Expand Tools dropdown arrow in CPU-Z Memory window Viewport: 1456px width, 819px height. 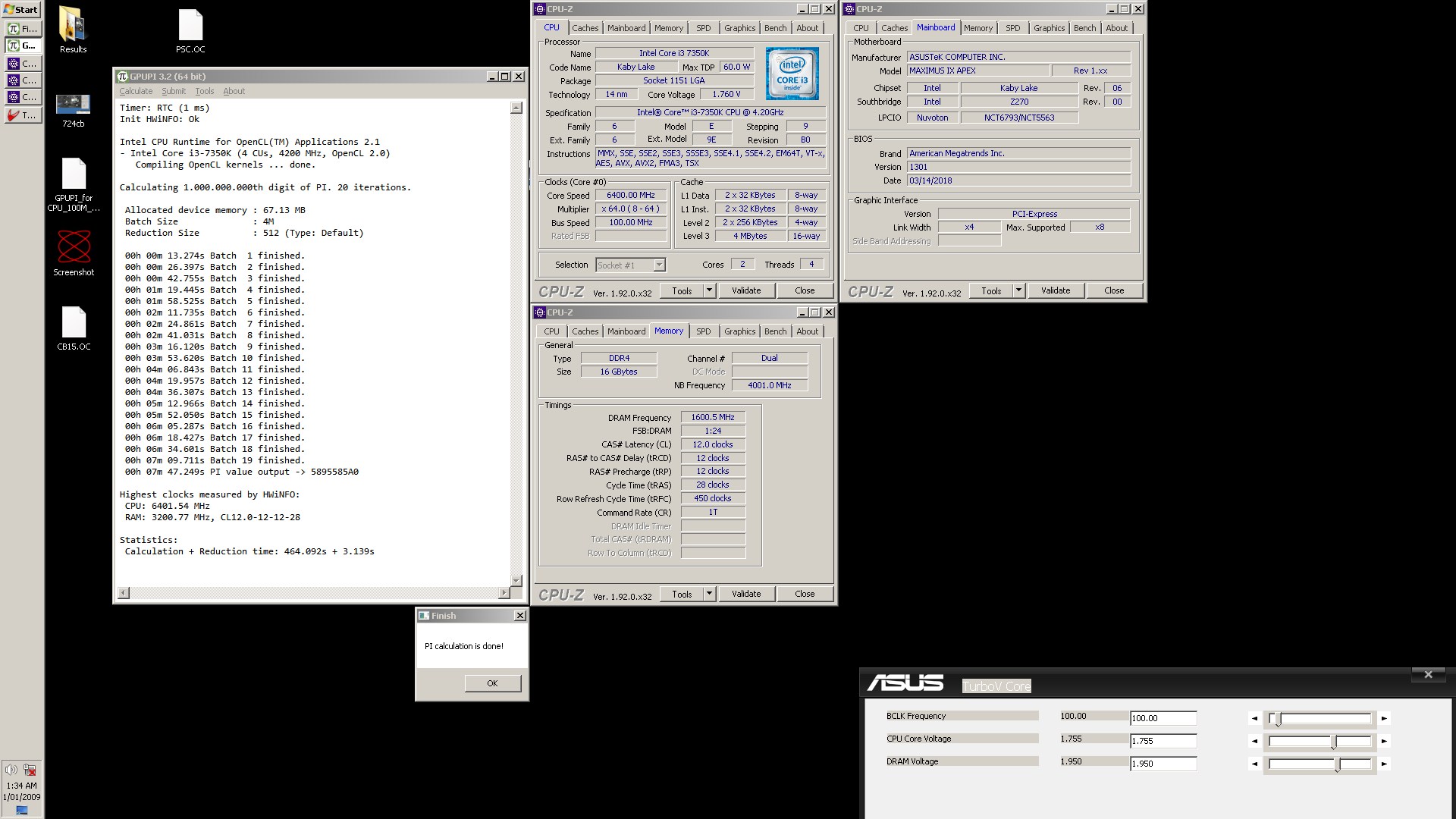tap(709, 594)
